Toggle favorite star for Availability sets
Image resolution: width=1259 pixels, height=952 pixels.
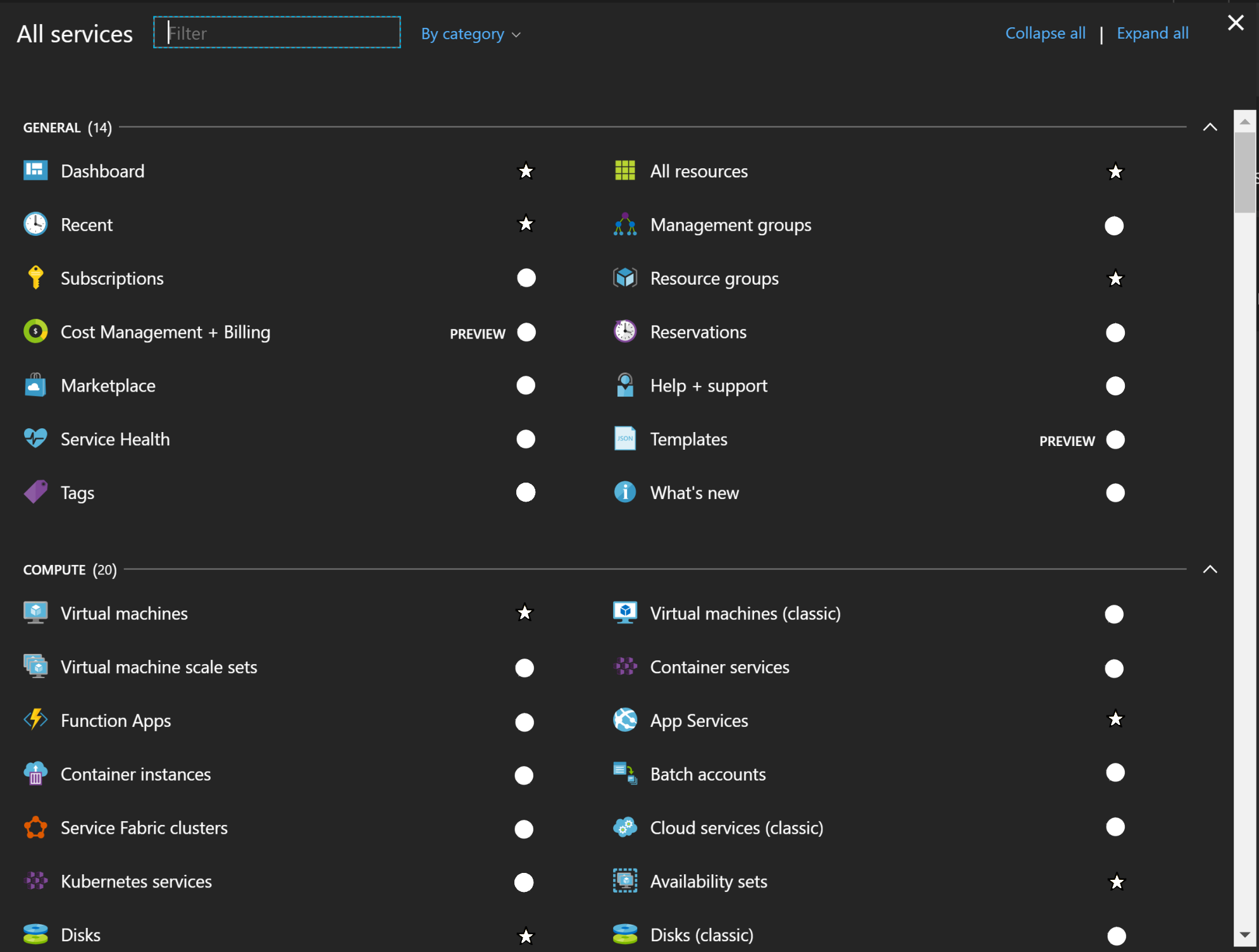[1117, 882]
